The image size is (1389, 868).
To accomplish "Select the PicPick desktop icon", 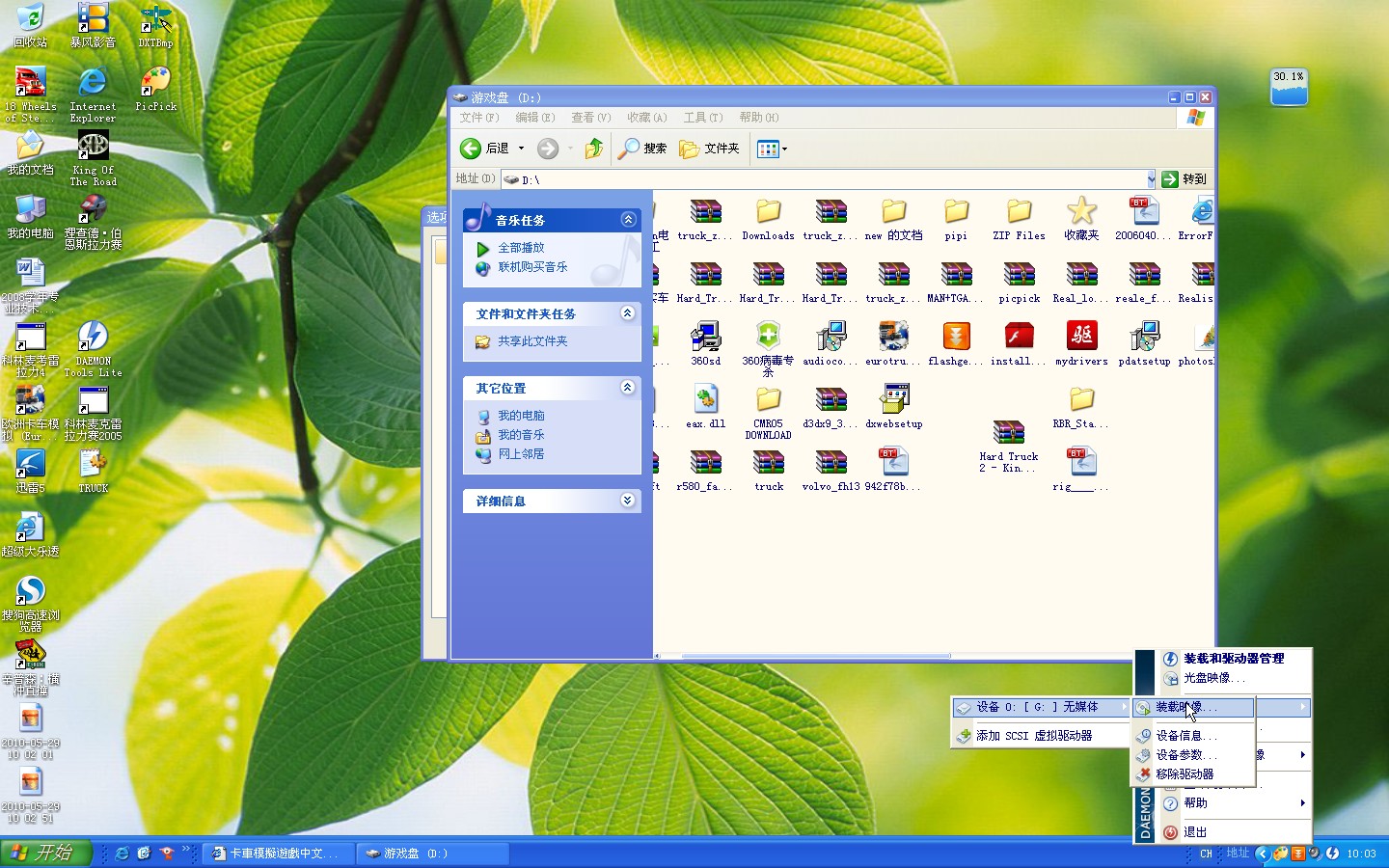I will tap(155, 83).
